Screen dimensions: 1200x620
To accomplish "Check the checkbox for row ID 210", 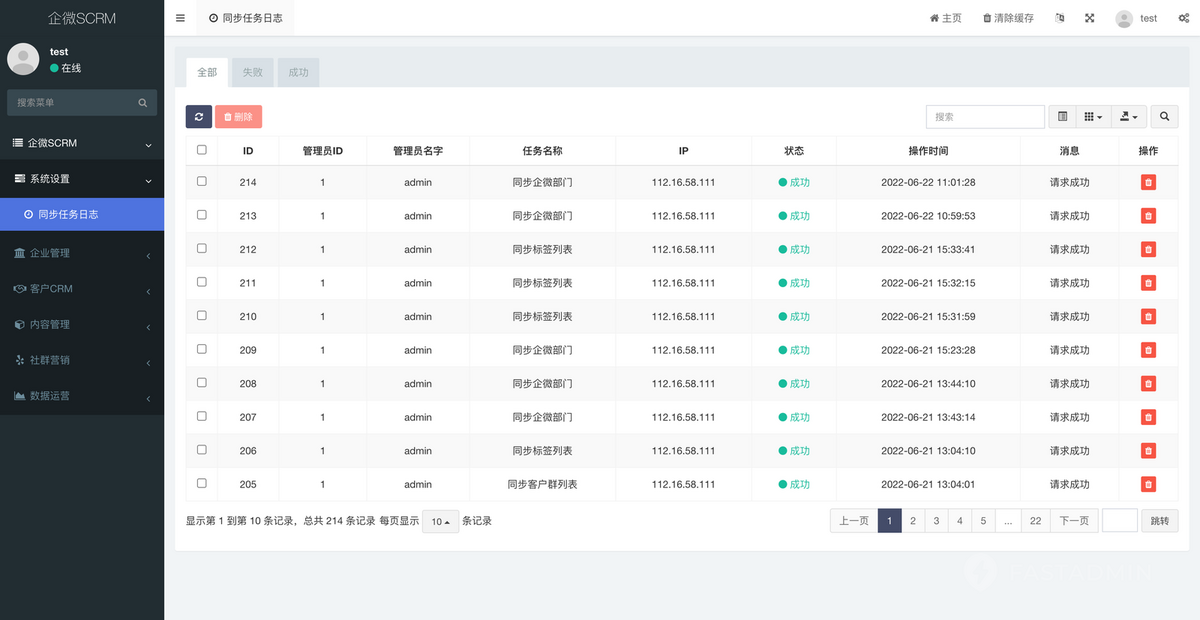I will point(201,316).
